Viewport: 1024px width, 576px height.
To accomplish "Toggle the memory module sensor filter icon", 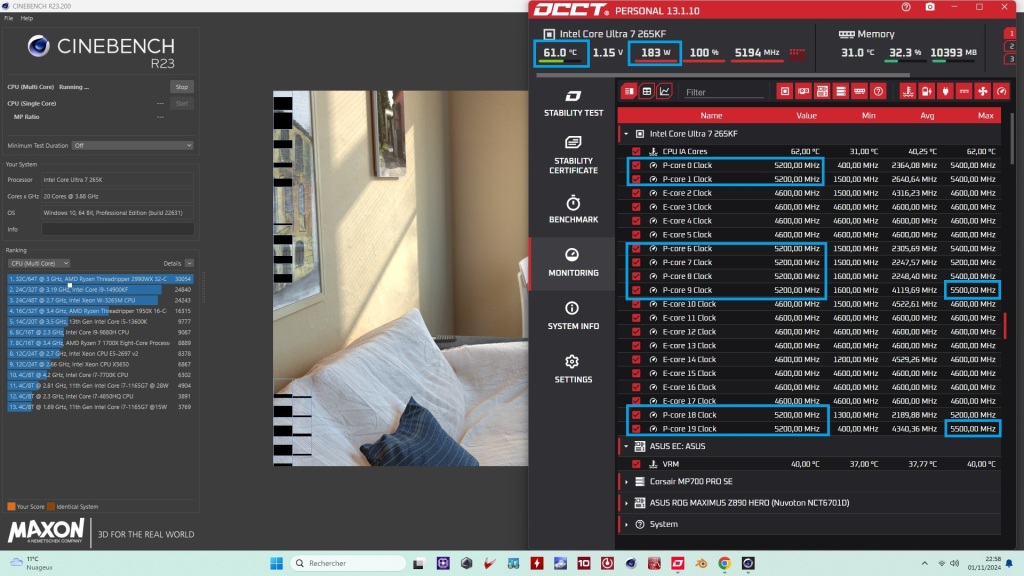I will click(859, 91).
